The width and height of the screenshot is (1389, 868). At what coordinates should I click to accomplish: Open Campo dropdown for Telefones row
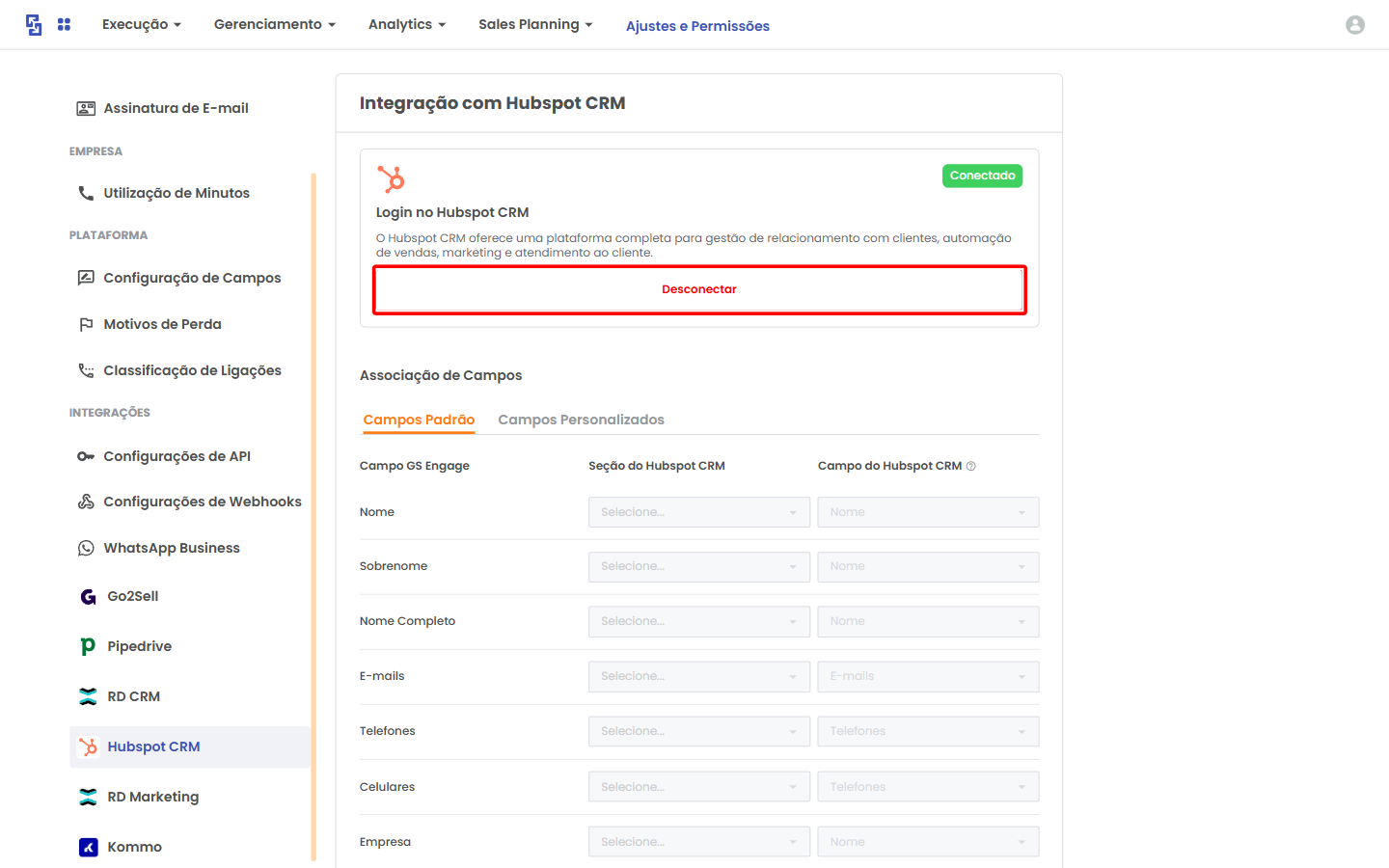(x=928, y=731)
